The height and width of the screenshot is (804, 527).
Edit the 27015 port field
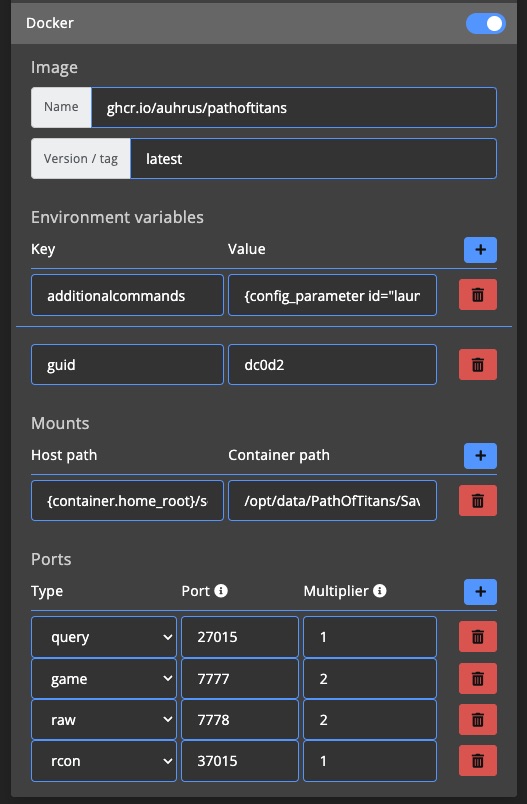(x=240, y=637)
